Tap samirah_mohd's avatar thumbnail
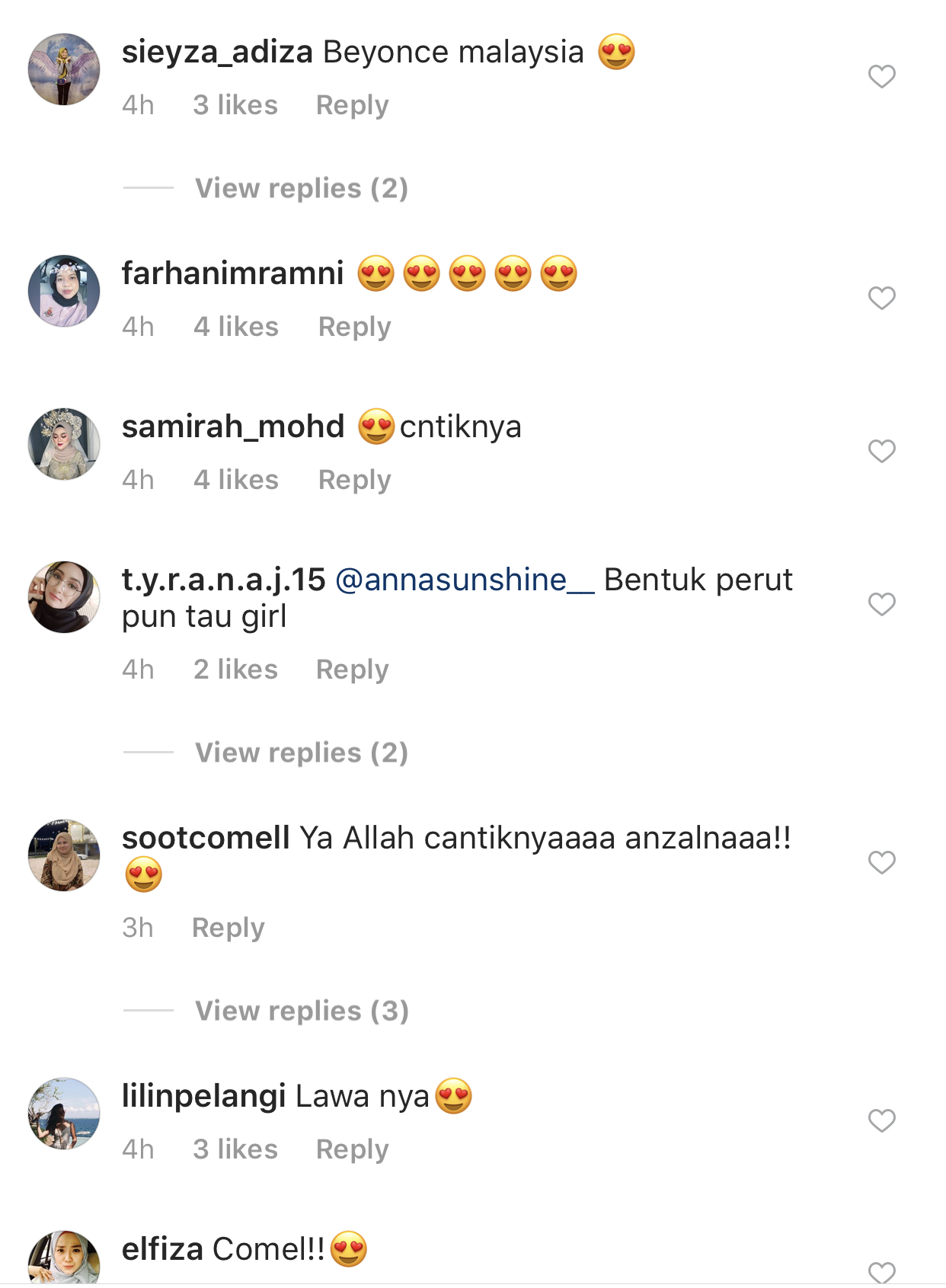This screenshot has height=1288, width=946. (x=64, y=444)
